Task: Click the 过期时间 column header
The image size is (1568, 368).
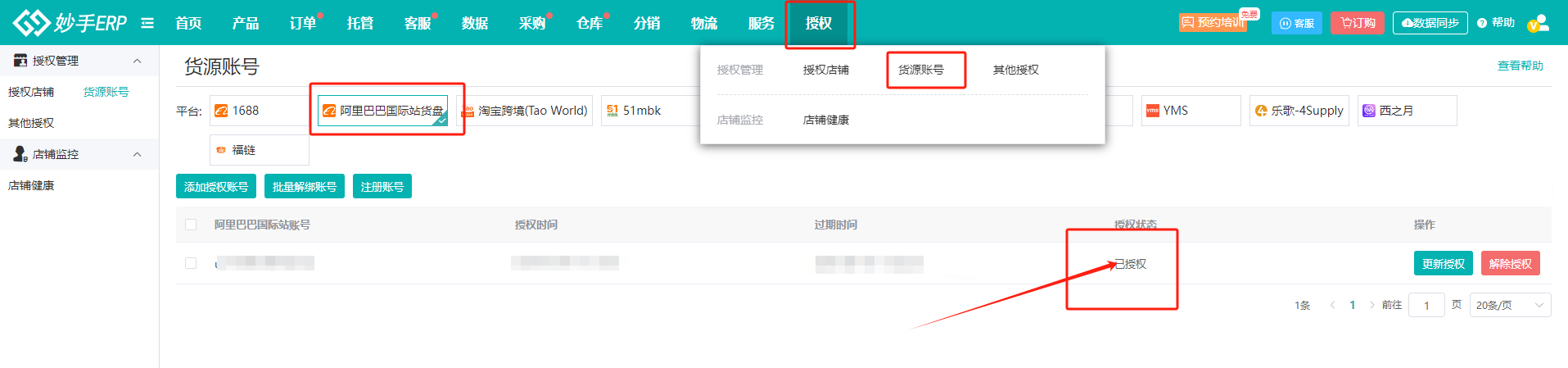Action: (x=836, y=225)
